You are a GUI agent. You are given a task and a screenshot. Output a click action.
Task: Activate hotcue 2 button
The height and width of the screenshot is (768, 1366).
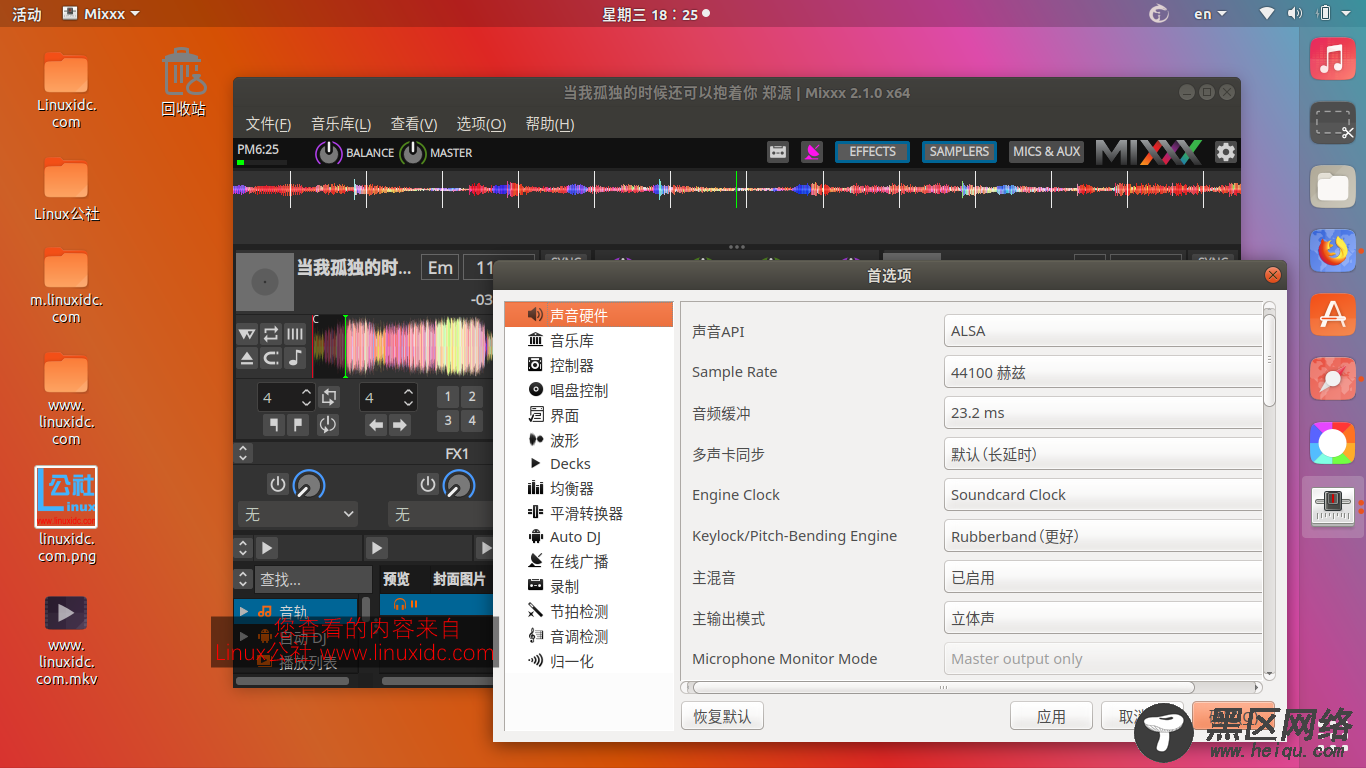click(x=472, y=397)
